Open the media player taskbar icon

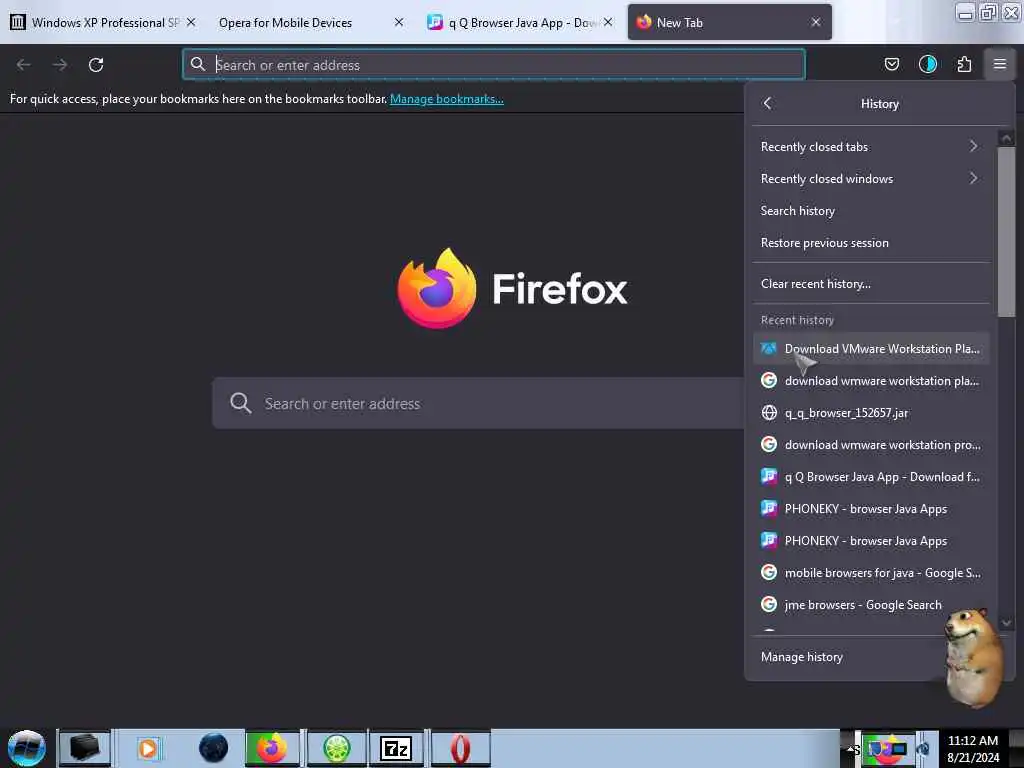[x=148, y=748]
